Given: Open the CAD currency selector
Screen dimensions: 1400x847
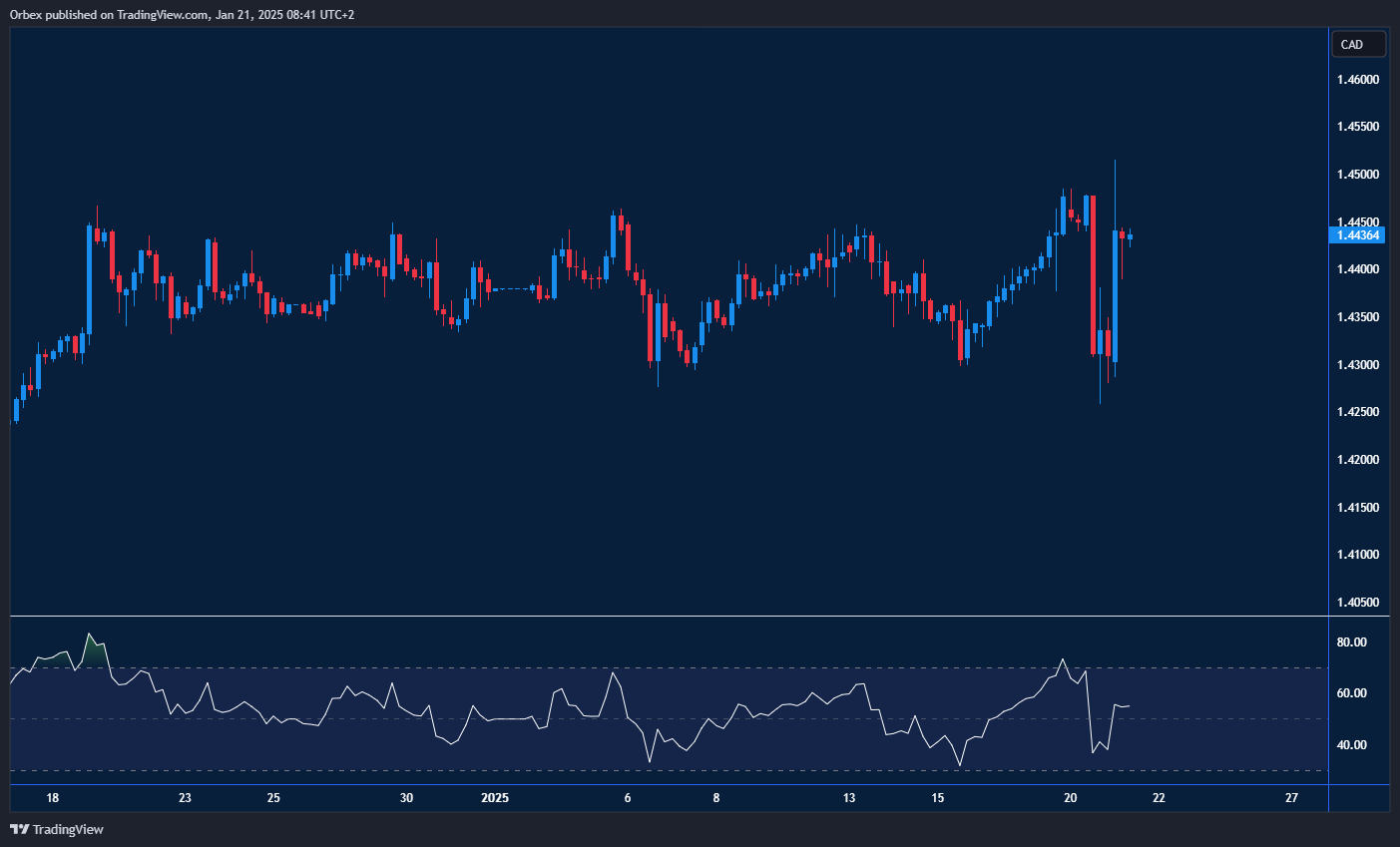Looking at the screenshot, I should [1358, 44].
